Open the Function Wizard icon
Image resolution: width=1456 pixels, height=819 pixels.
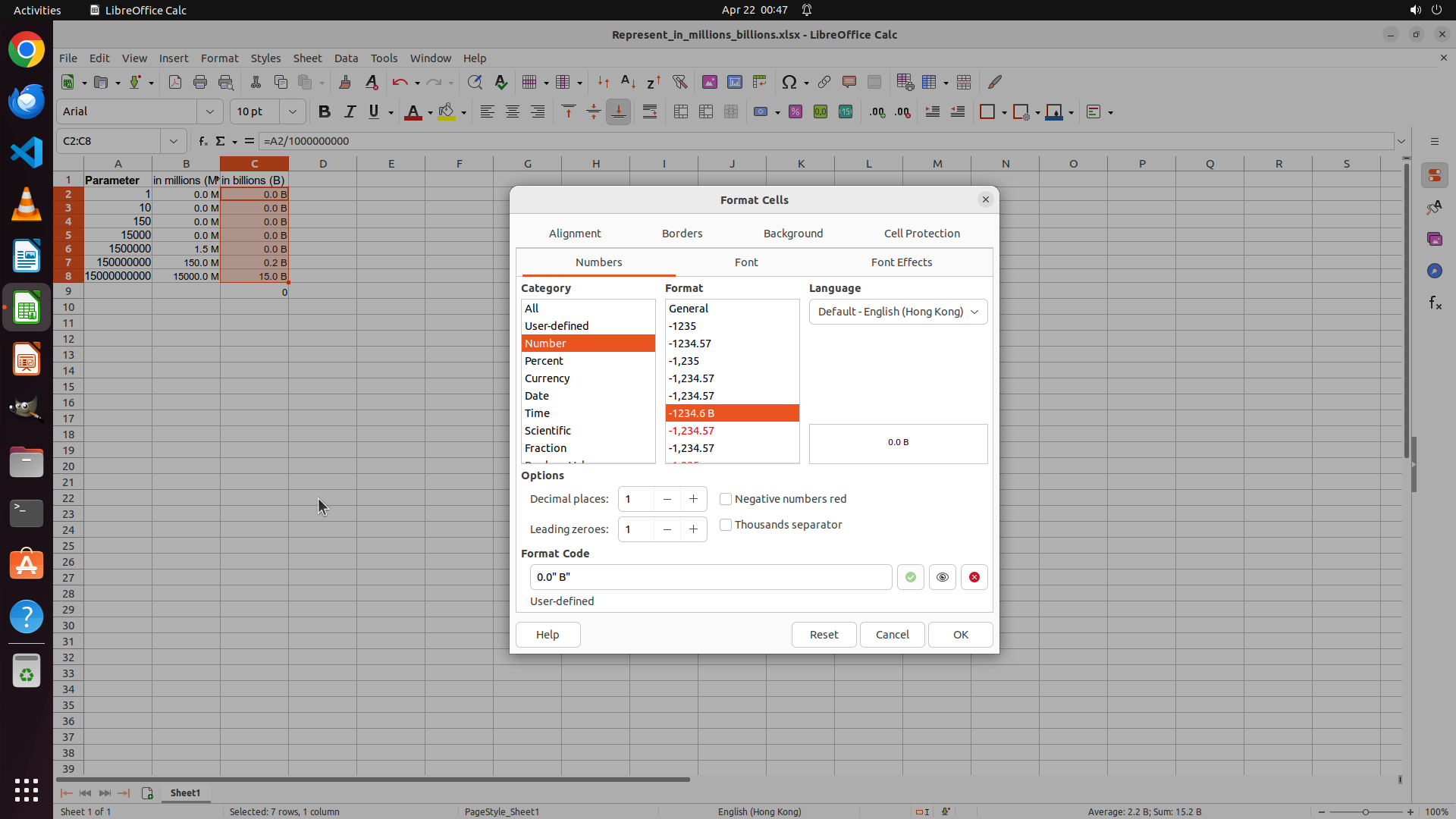click(202, 141)
